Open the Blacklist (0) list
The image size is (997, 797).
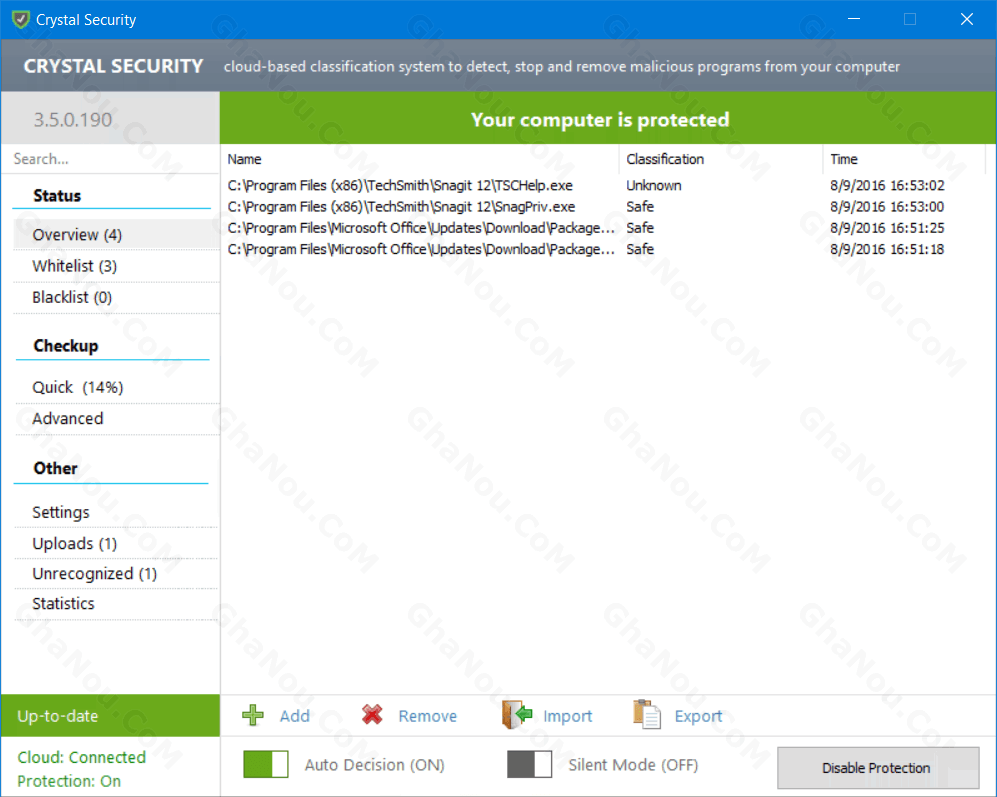116,297
